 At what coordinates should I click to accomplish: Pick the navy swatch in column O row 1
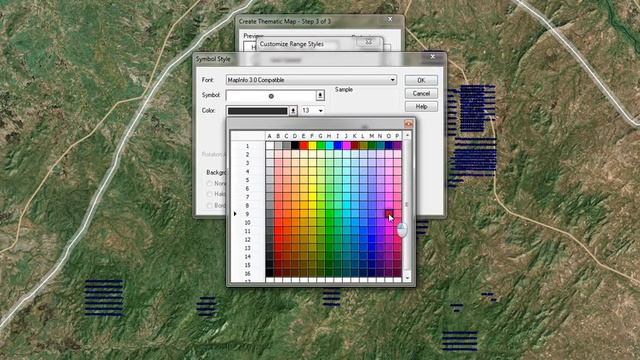pos(389,146)
